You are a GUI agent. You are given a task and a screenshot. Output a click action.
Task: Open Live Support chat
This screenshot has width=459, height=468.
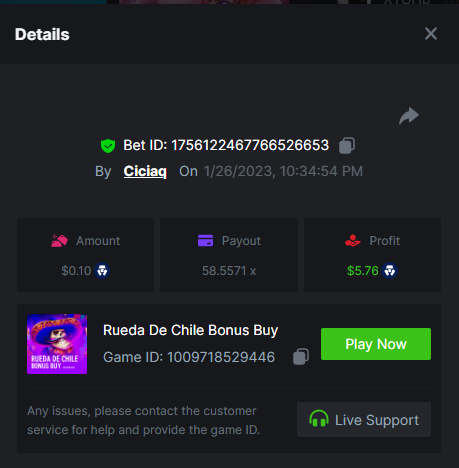click(x=364, y=419)
